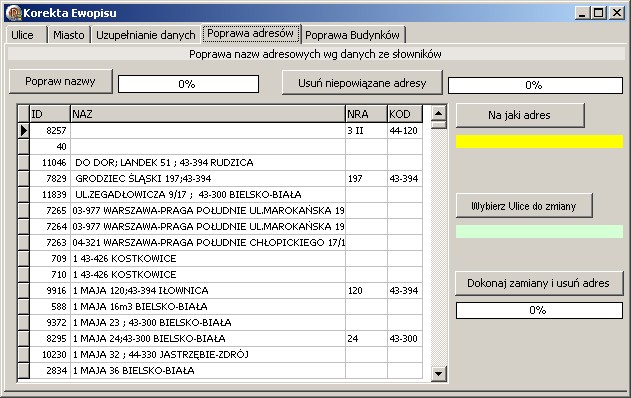Click the table scrollbar up arrow
Image resolution: width=631 pixels, height=398 pixels.
pos(439,113)
